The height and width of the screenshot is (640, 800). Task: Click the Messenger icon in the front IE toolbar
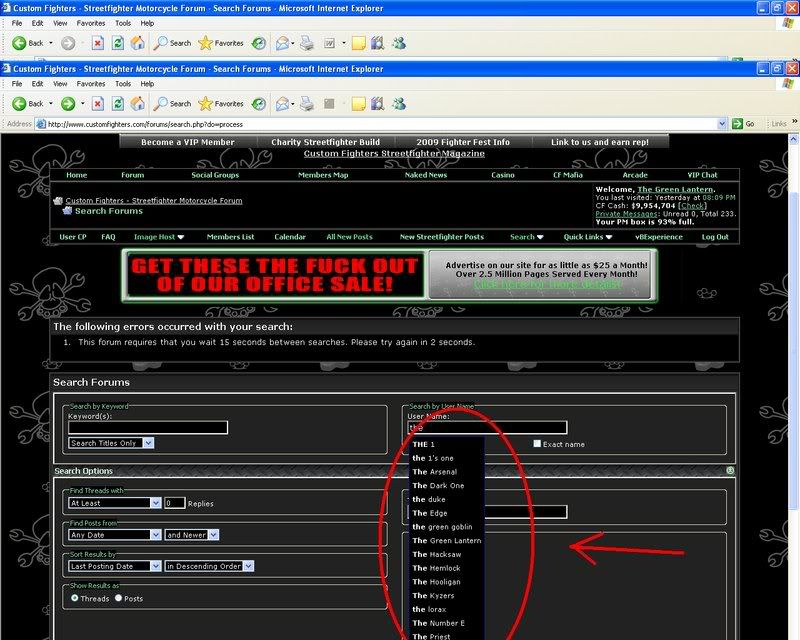point(399,104)
